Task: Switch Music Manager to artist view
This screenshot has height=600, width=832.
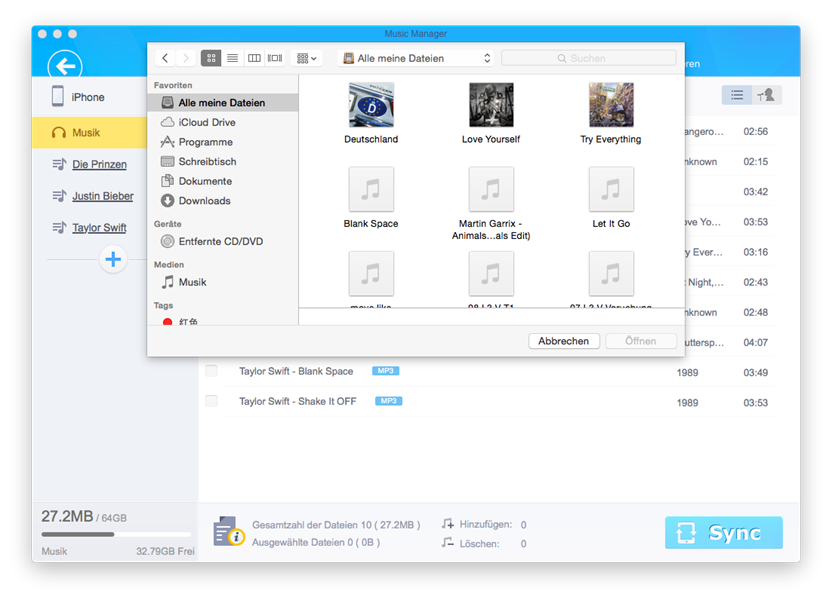Action: (766, 95)
